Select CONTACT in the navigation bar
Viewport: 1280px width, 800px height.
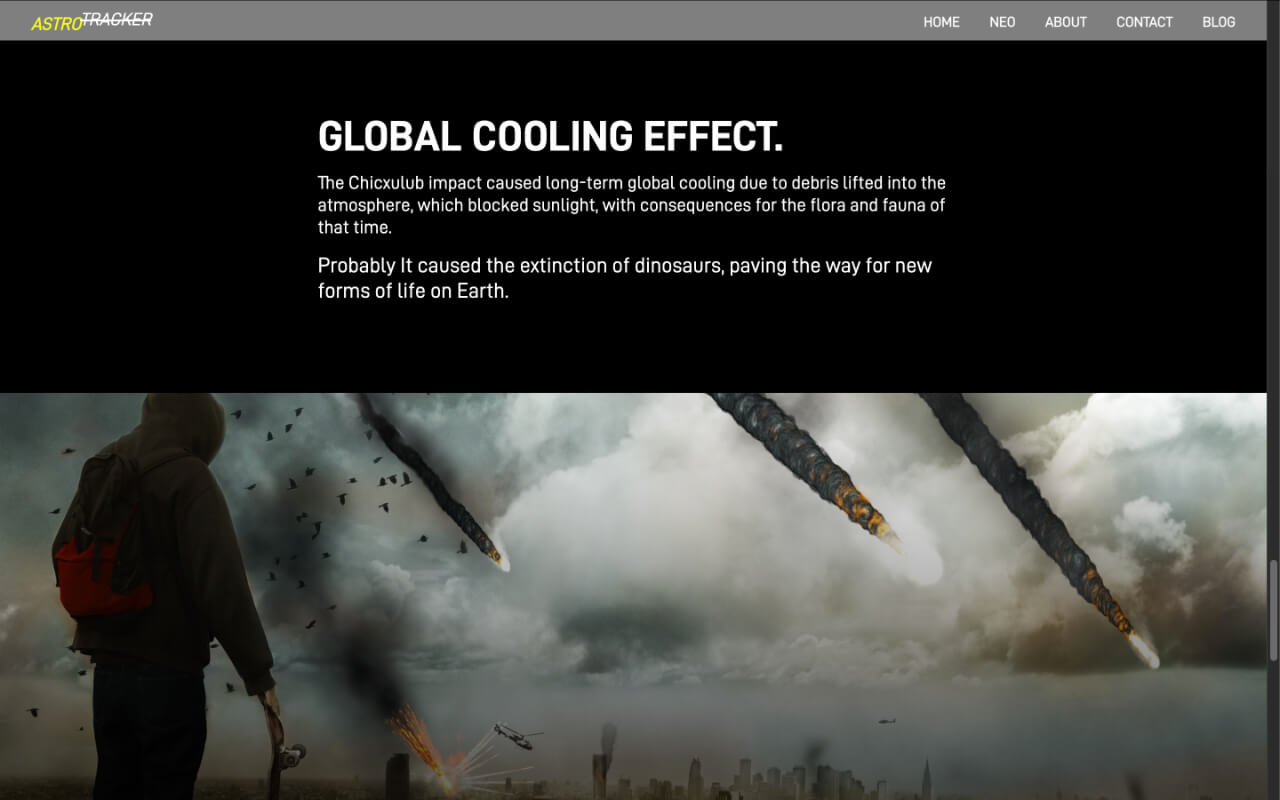click(1144, 22)
